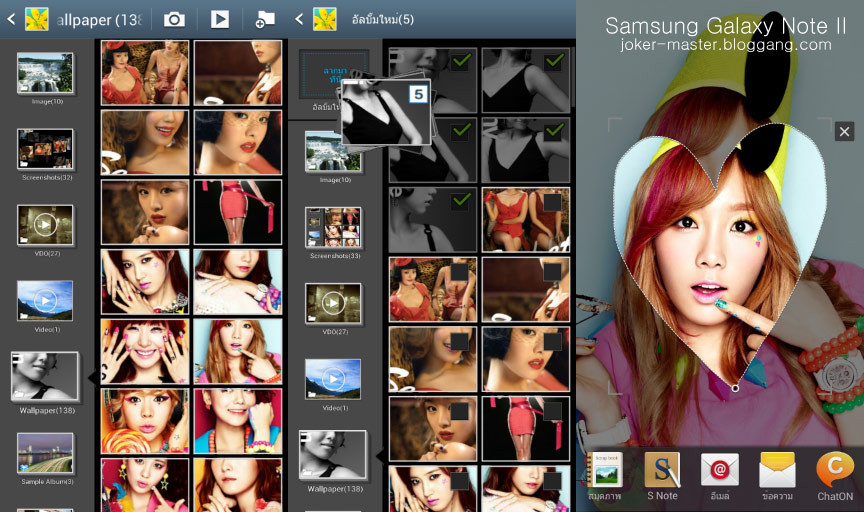Tap 'allpaper (138' album title
The width and height of the screenshot is (864, 512).
tap(100, 20)
